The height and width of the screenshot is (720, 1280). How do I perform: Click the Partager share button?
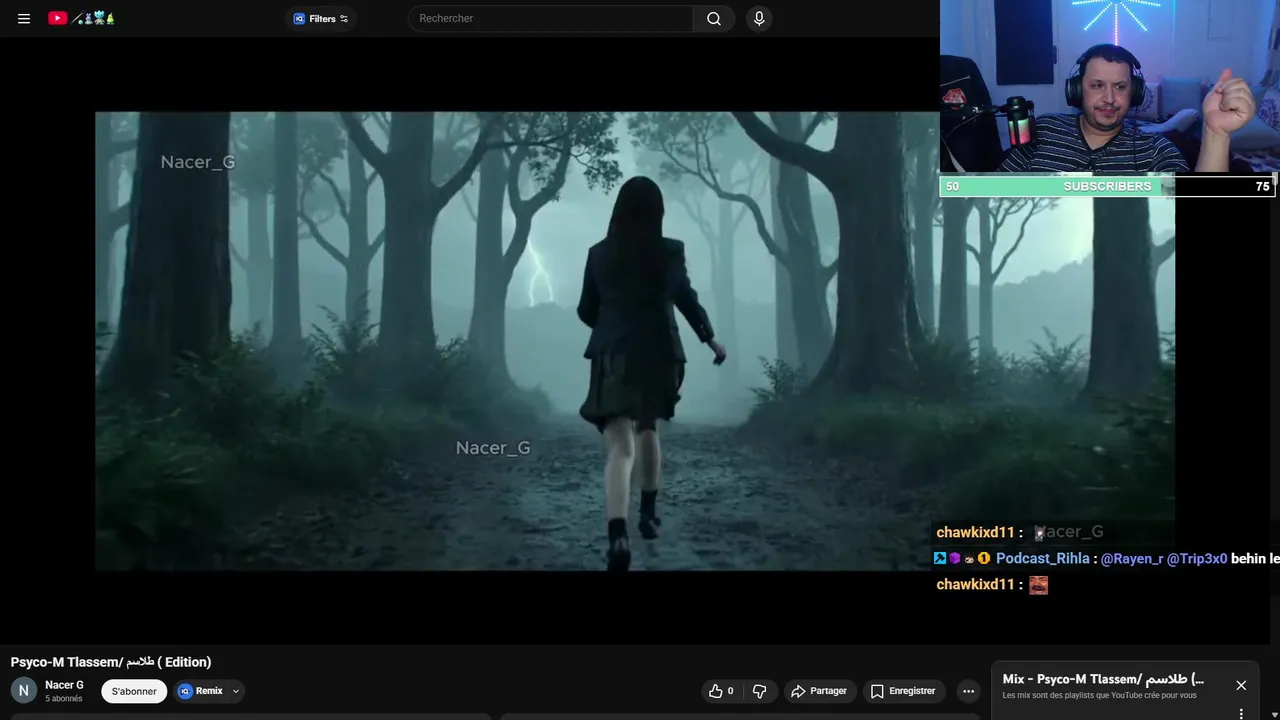[819, 691]
